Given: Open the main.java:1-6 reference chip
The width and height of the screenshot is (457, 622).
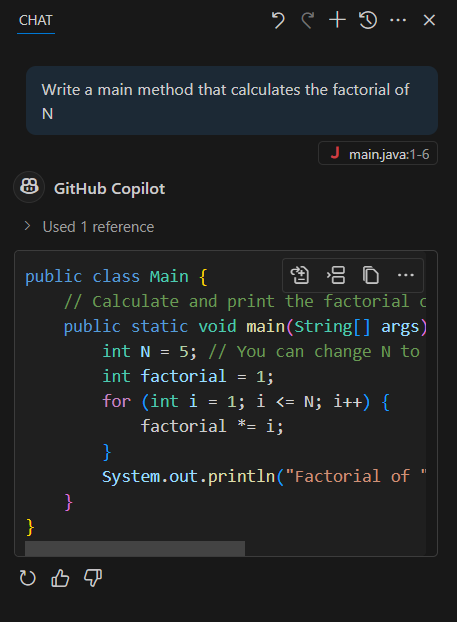Looking at the screenshot, I should (x=378, y=153).
